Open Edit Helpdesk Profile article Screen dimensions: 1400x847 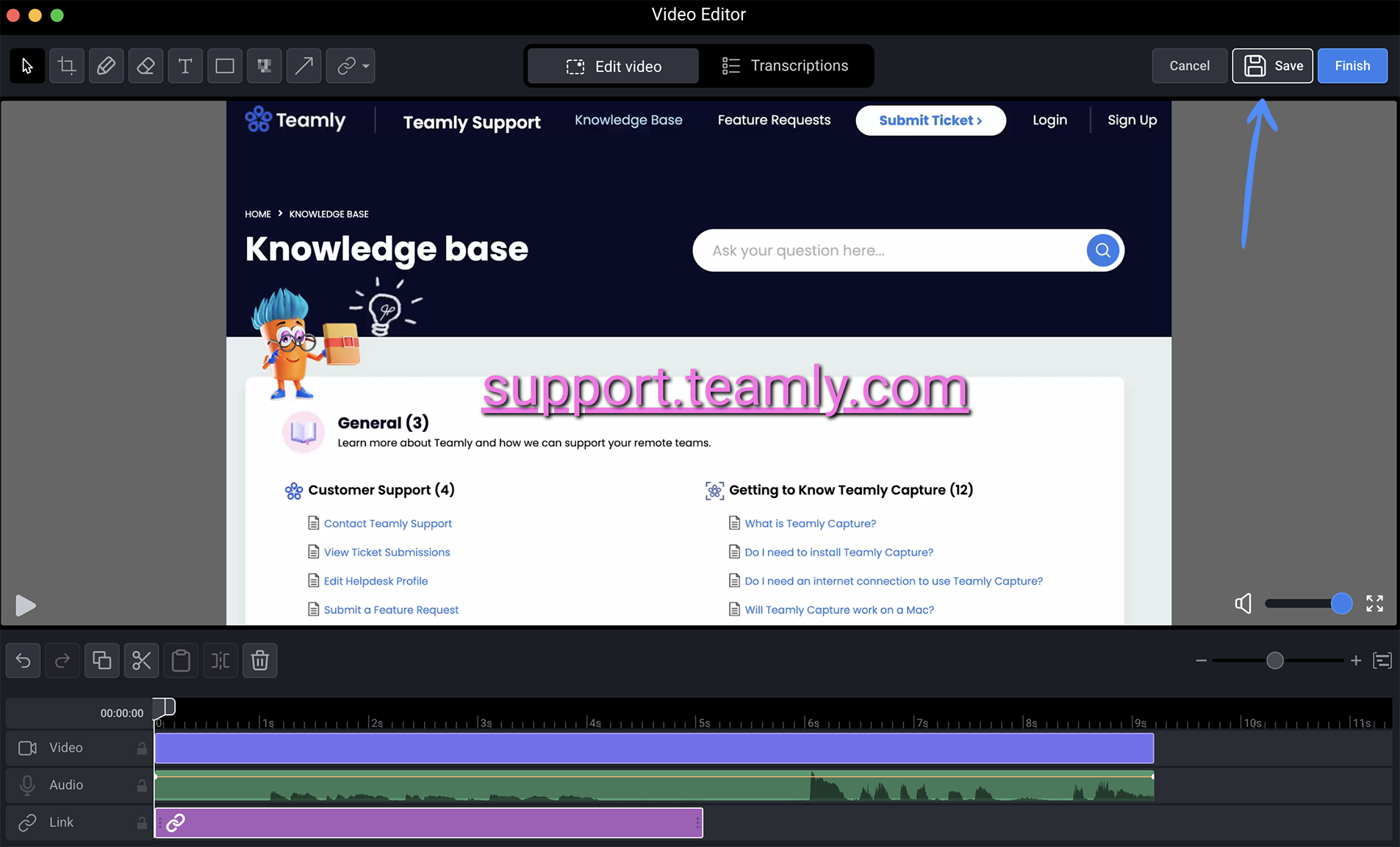(x=376, y=580)
